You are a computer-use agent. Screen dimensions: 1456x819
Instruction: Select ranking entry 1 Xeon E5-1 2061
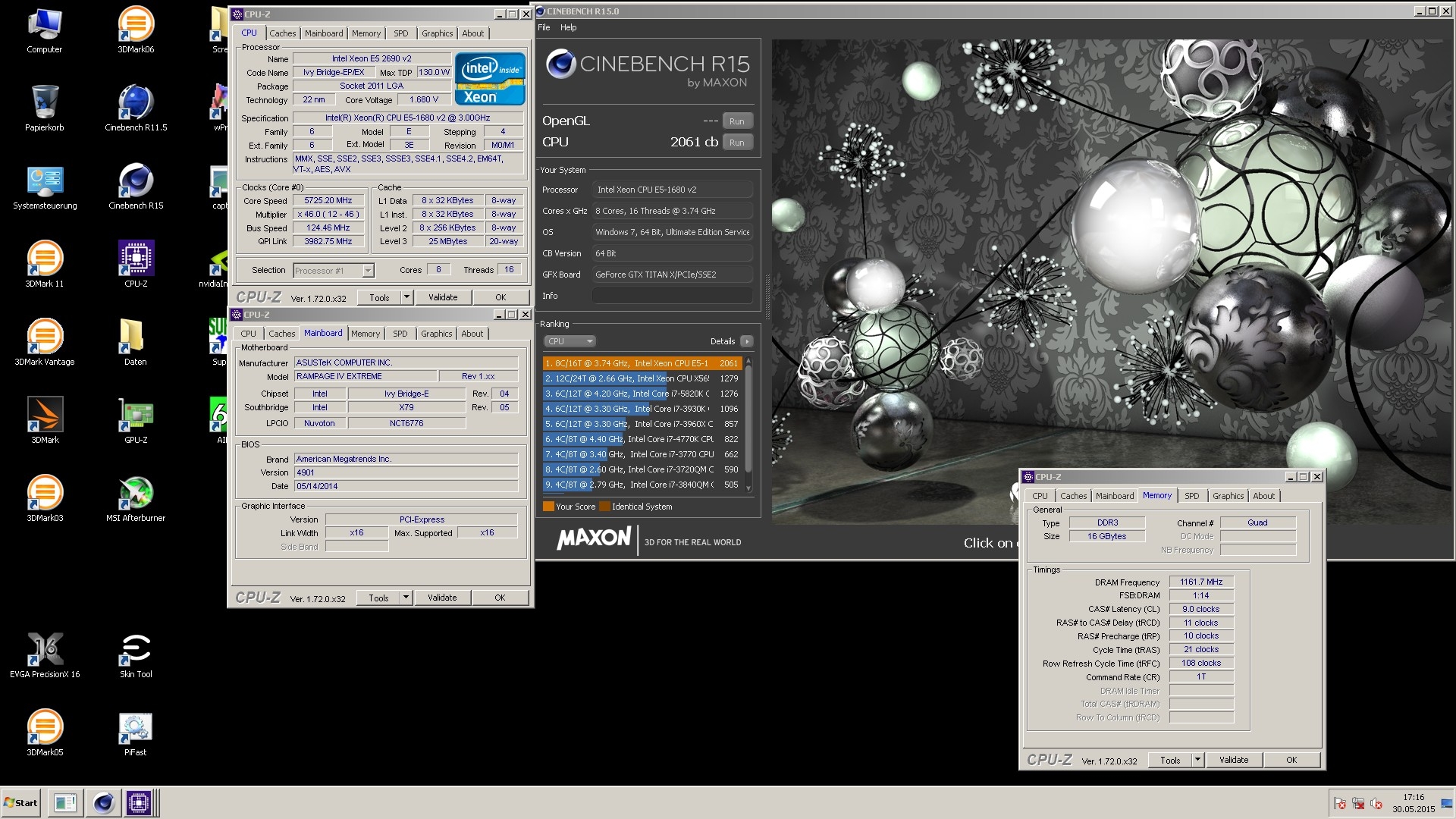[642, 363]
